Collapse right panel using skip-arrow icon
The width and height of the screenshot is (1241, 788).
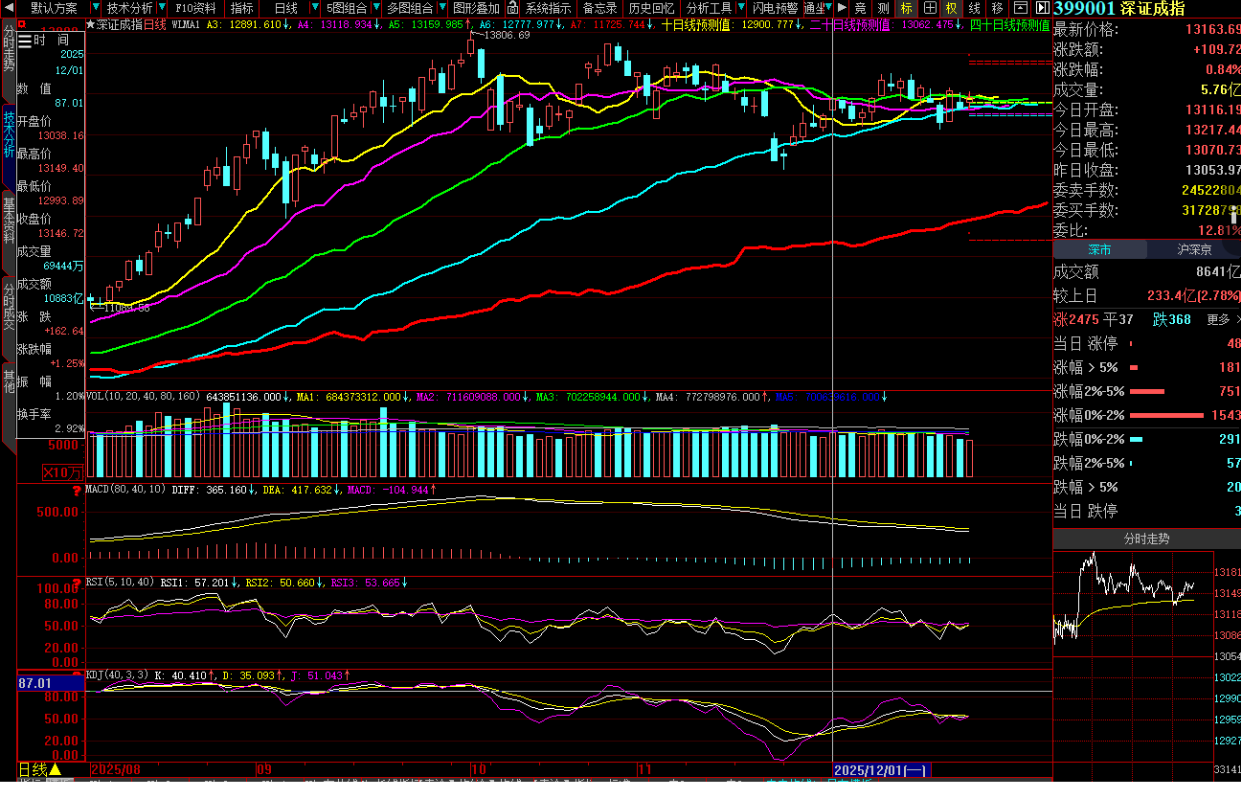pyautogui.click(x=1043, y=8)
